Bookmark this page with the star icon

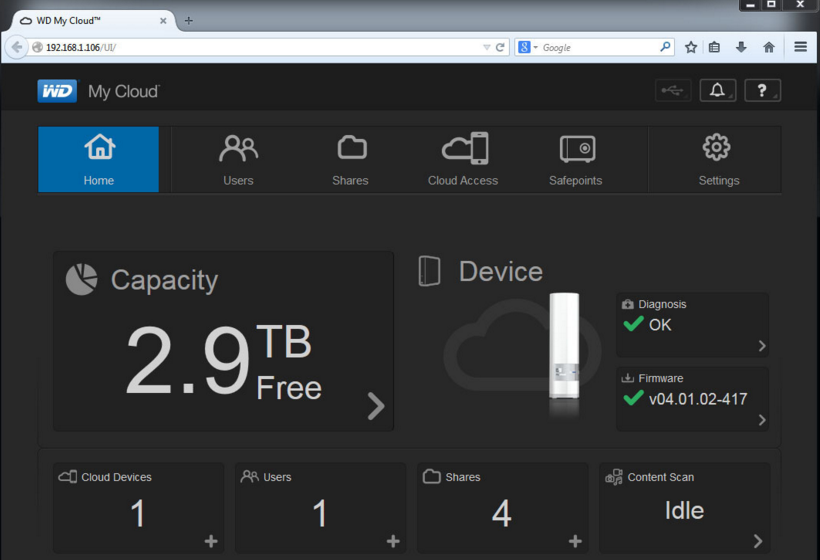click(x=691, y=47)
